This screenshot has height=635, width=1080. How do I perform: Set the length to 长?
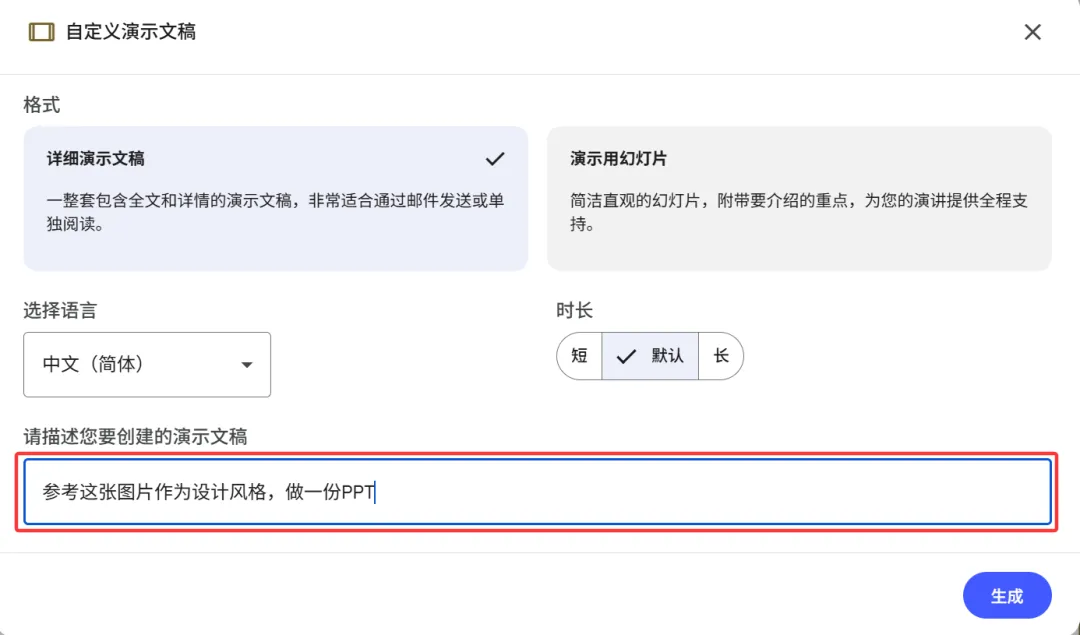tap(721, 356)
